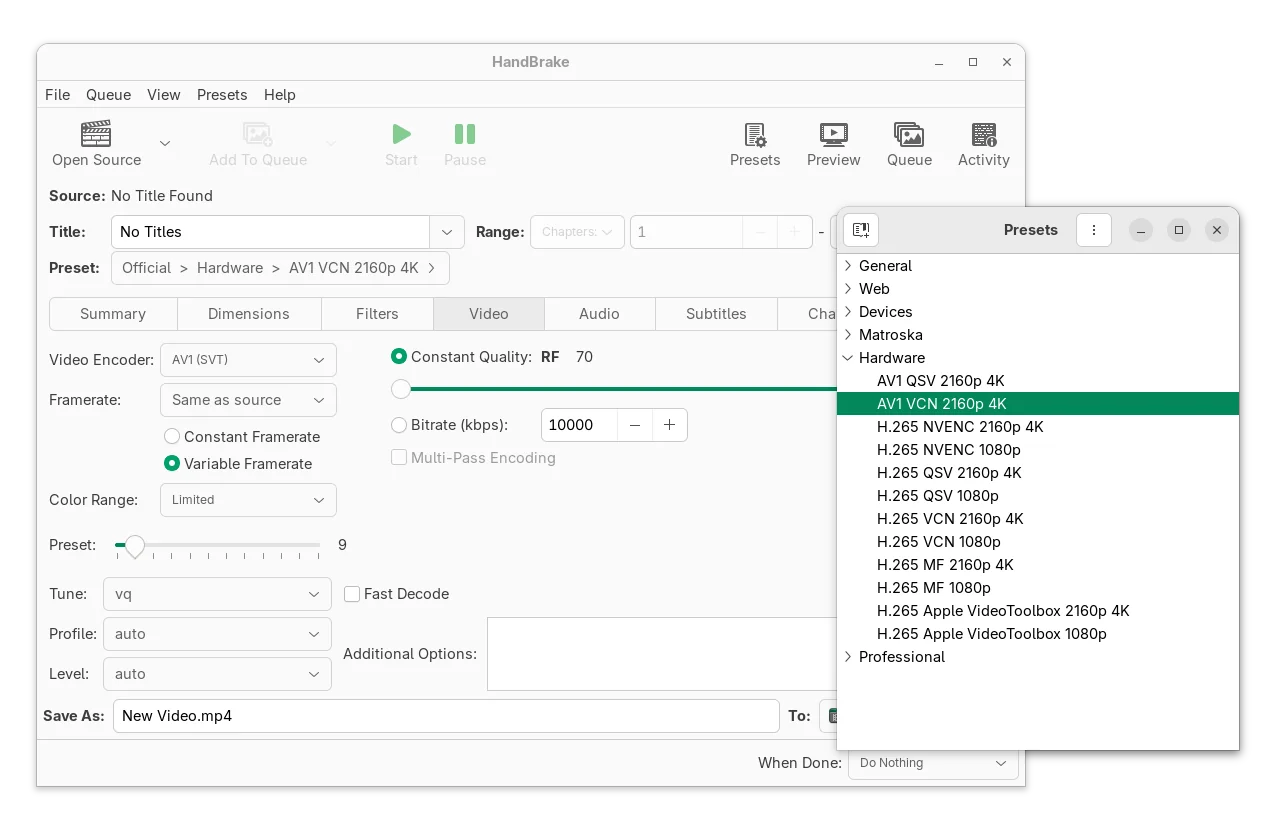
Task: Click the Official > Hardware preset button
Action: tap(279, 268)
